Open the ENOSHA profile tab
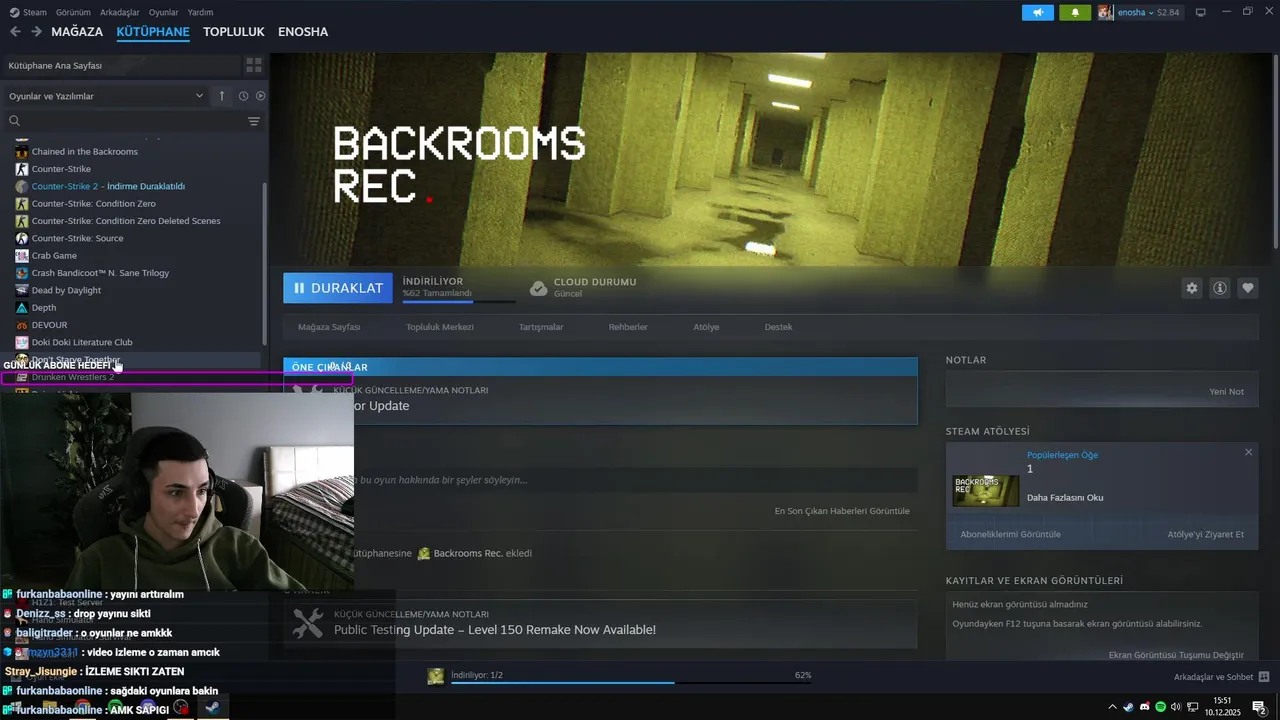This screenshot has width=1280, height=720. click(x=303, y=32)
